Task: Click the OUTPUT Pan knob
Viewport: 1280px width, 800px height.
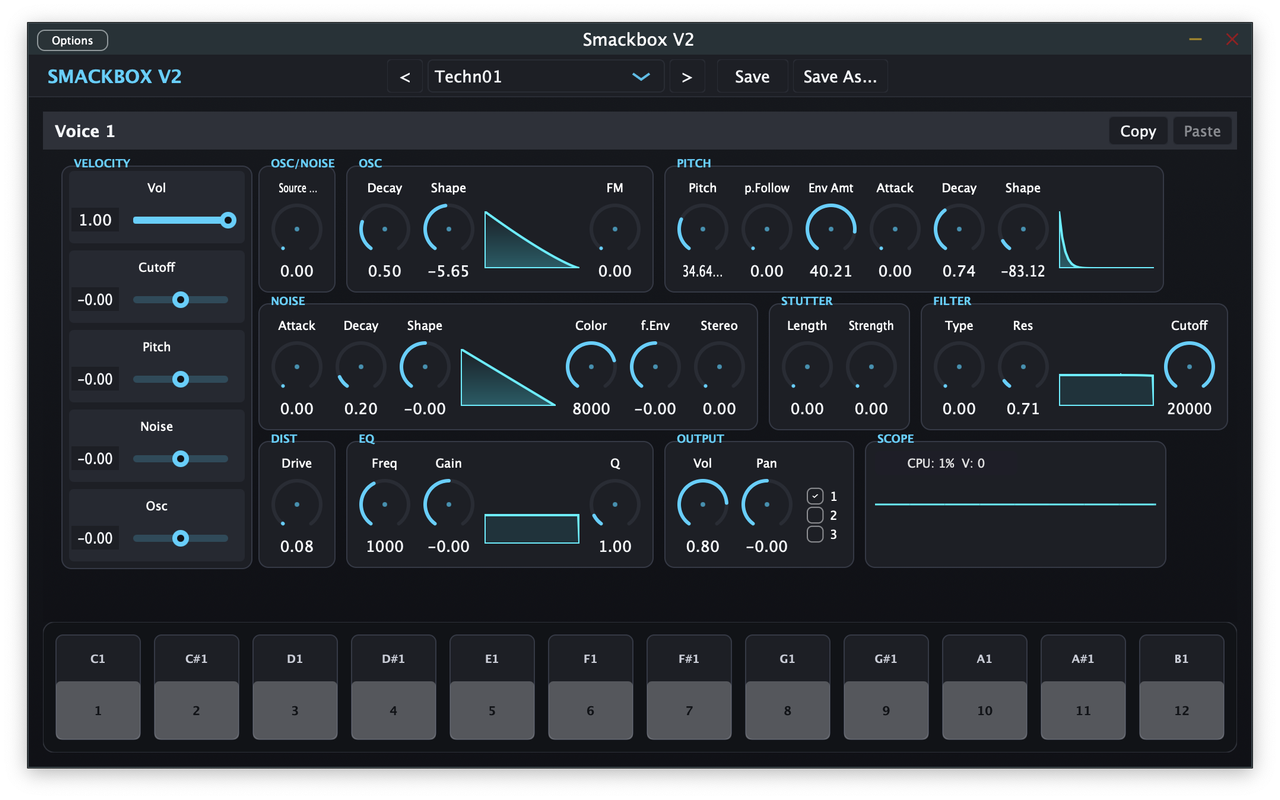Action: click(767, 504)
